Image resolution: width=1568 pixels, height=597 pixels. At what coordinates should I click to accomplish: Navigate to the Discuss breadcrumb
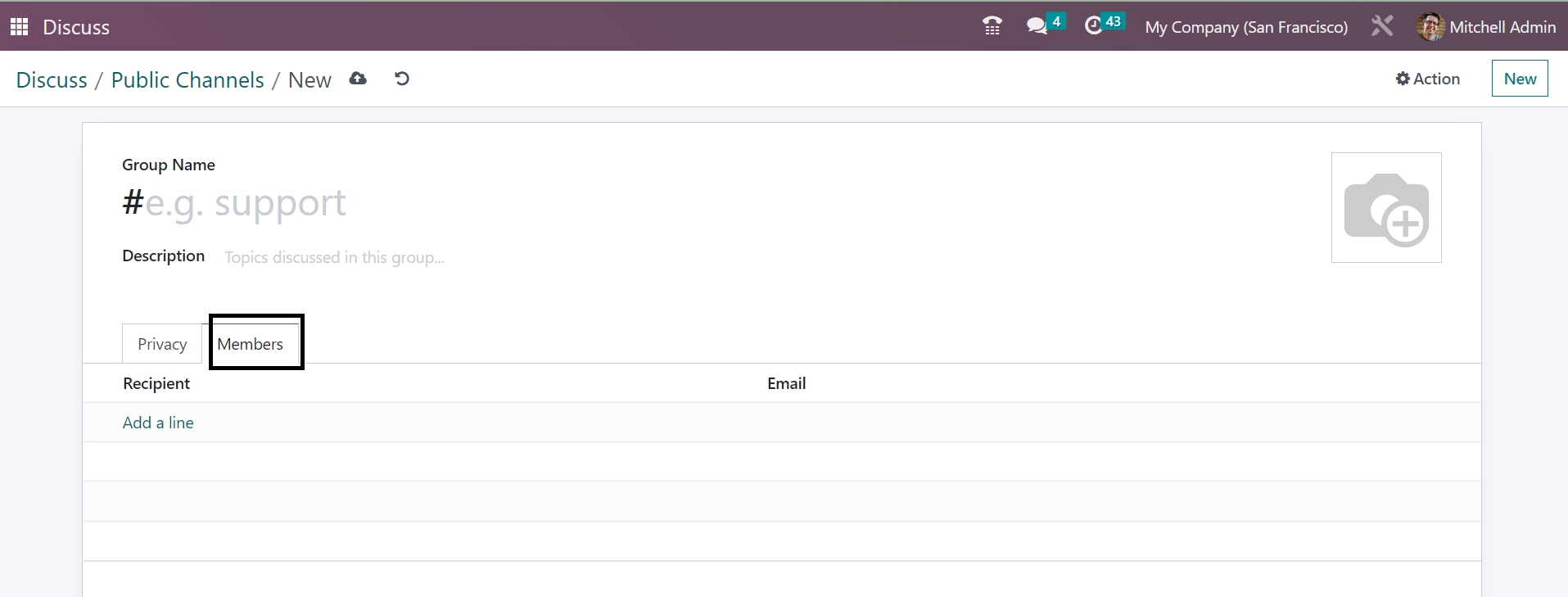pyautogui.click(x=52, y=80)
